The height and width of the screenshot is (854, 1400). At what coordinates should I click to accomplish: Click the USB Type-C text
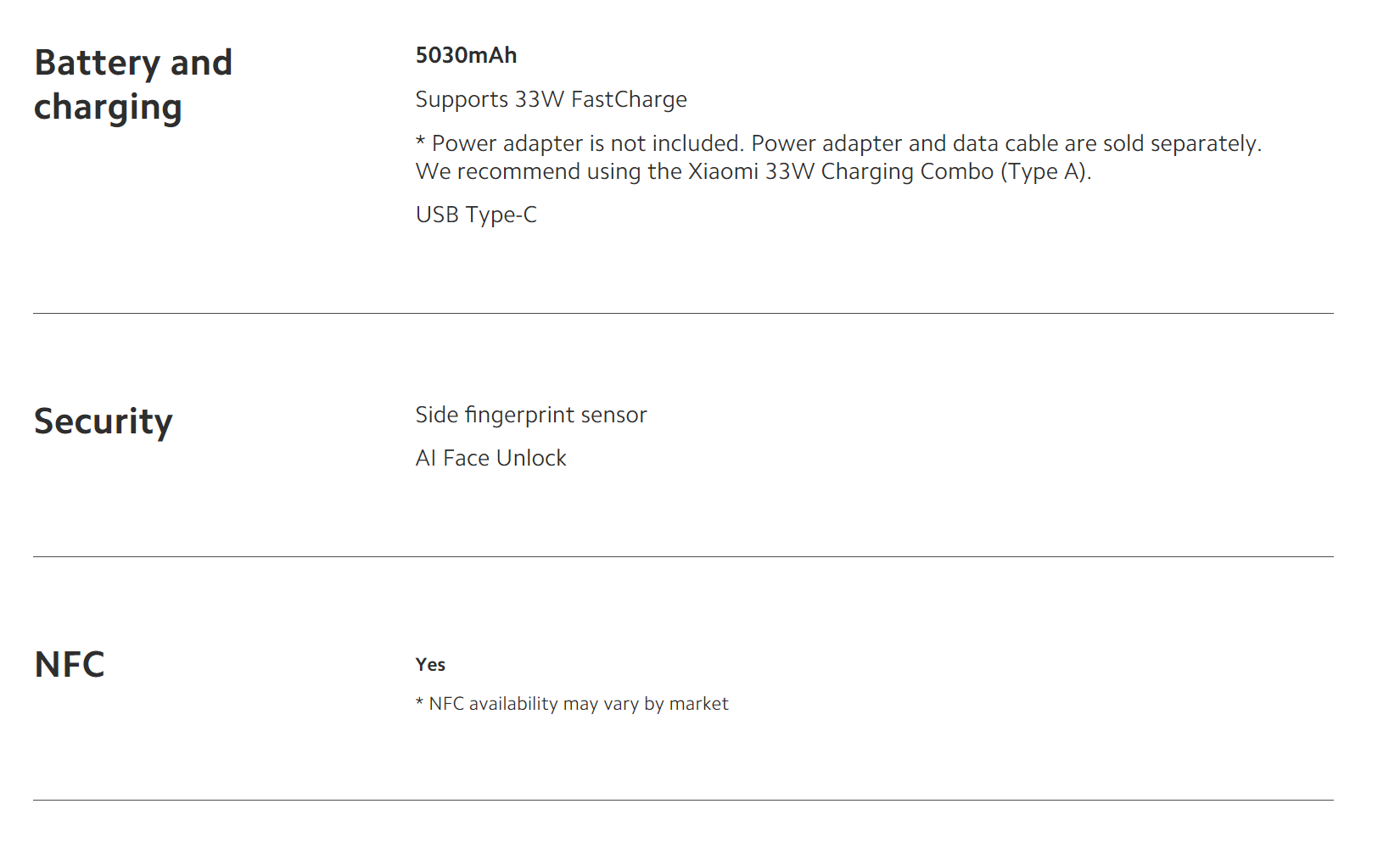(x=476, y=215)
